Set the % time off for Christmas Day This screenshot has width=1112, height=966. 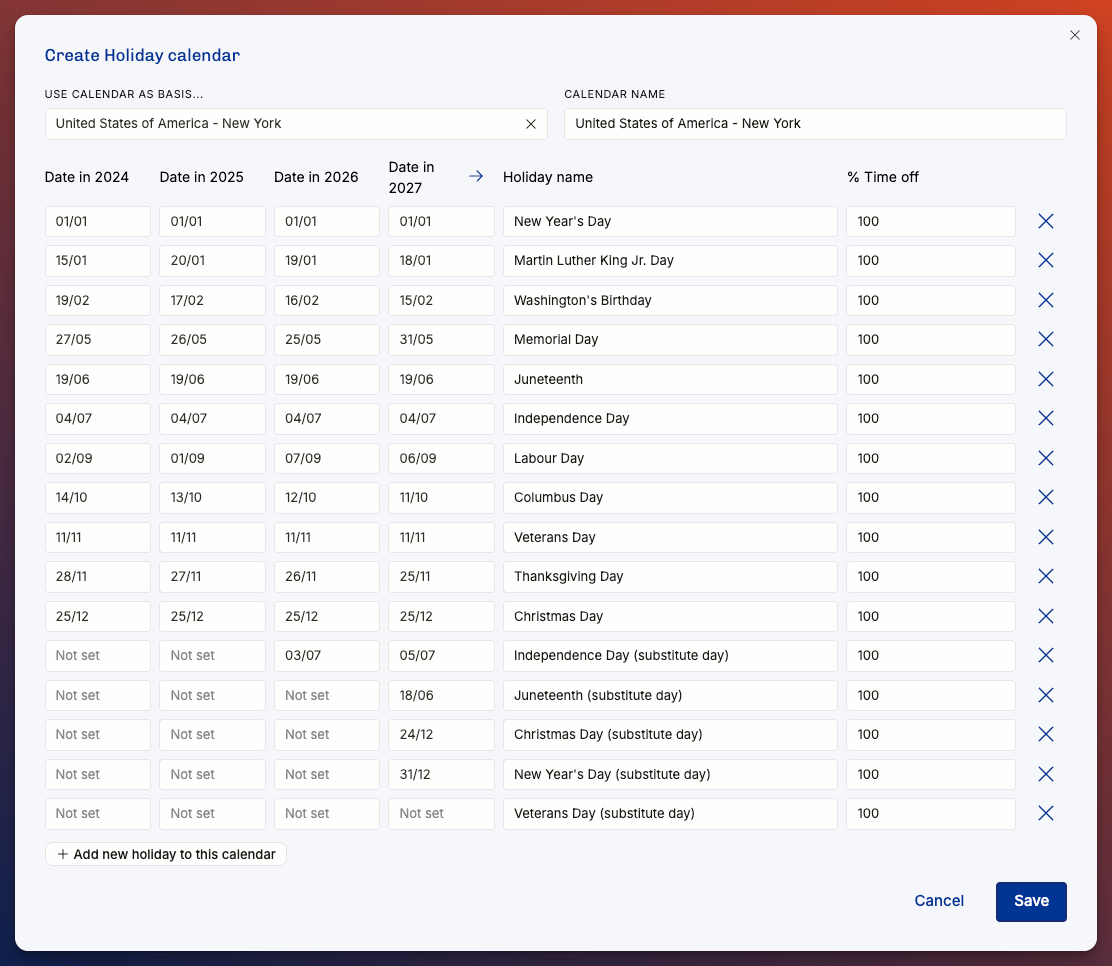(930, 616)
